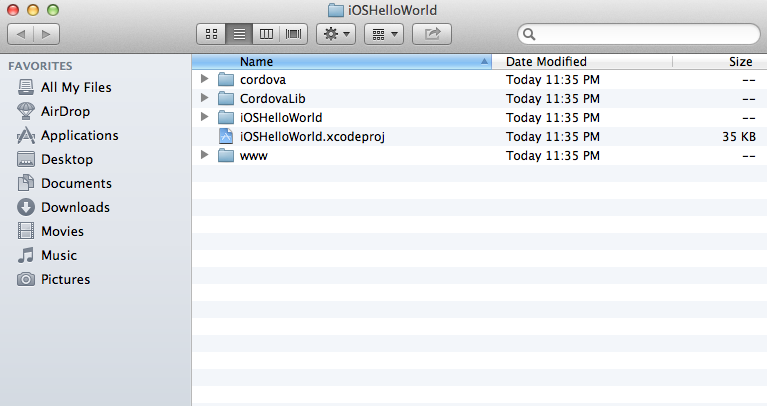Open Music in the sidebar
The width and height of the screenshot is (767, 406).
[x=59, y=255]
